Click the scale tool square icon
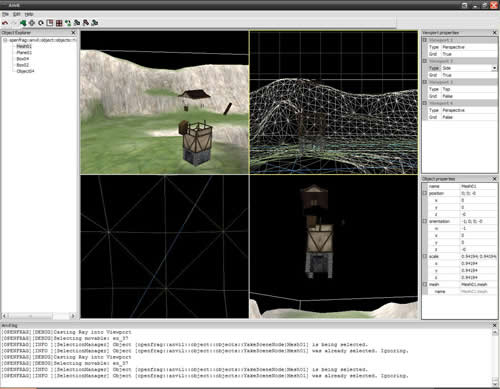This screenshot has height=389, width=500. (50, 23)
